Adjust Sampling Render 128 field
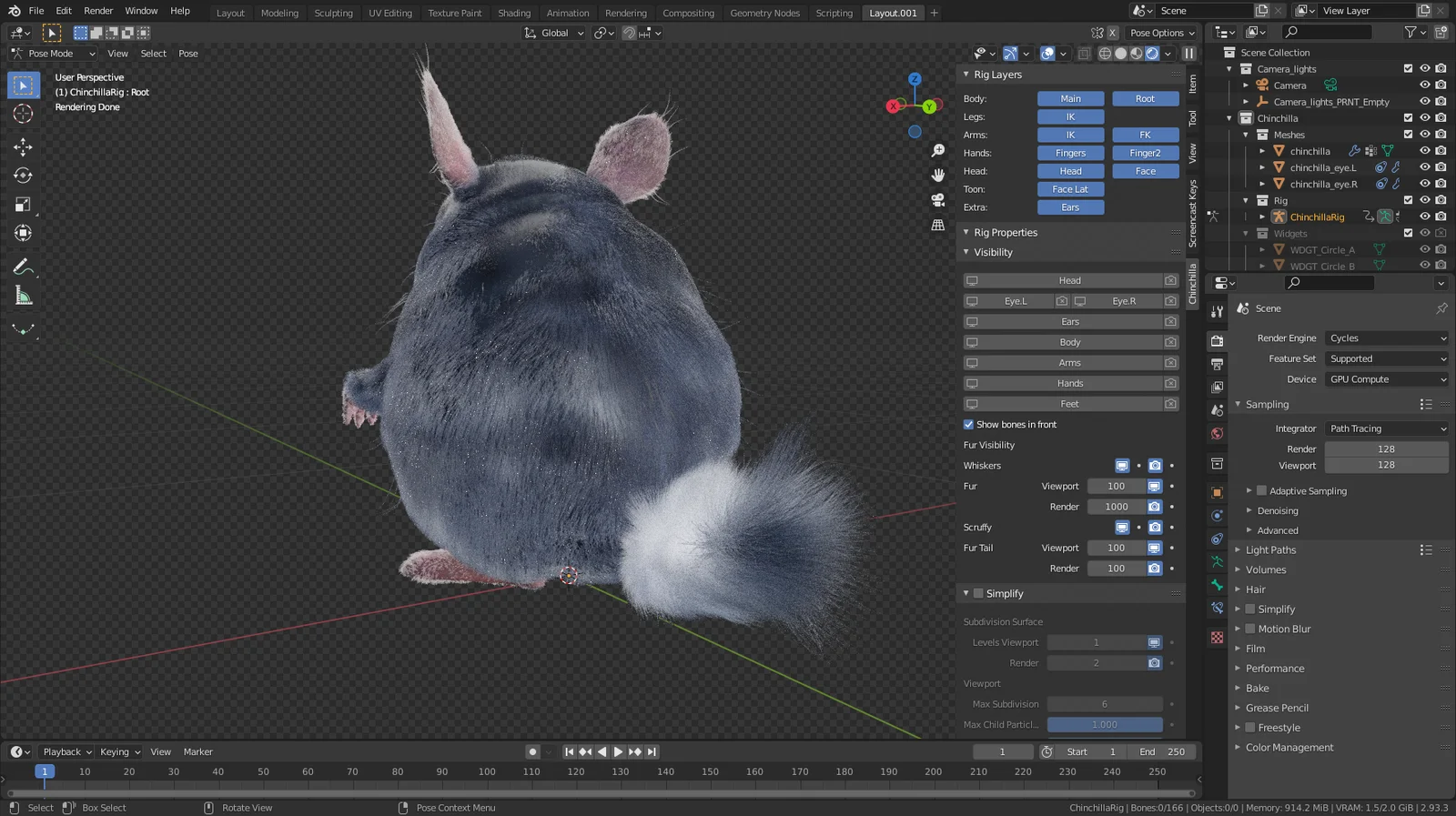1456x816 pixels. click(x=1386, y=449)
